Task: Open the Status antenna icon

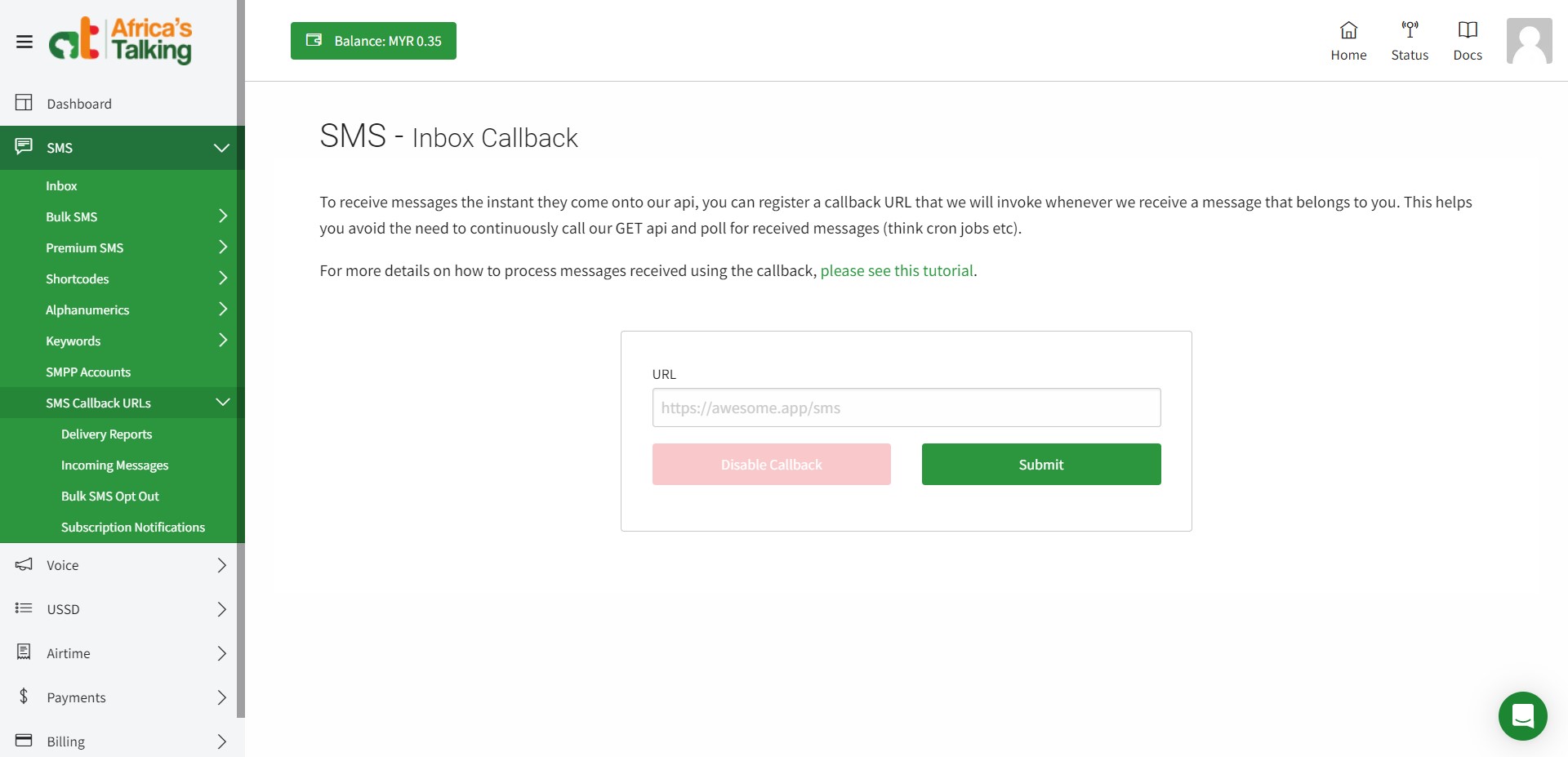Action: 1410,30
